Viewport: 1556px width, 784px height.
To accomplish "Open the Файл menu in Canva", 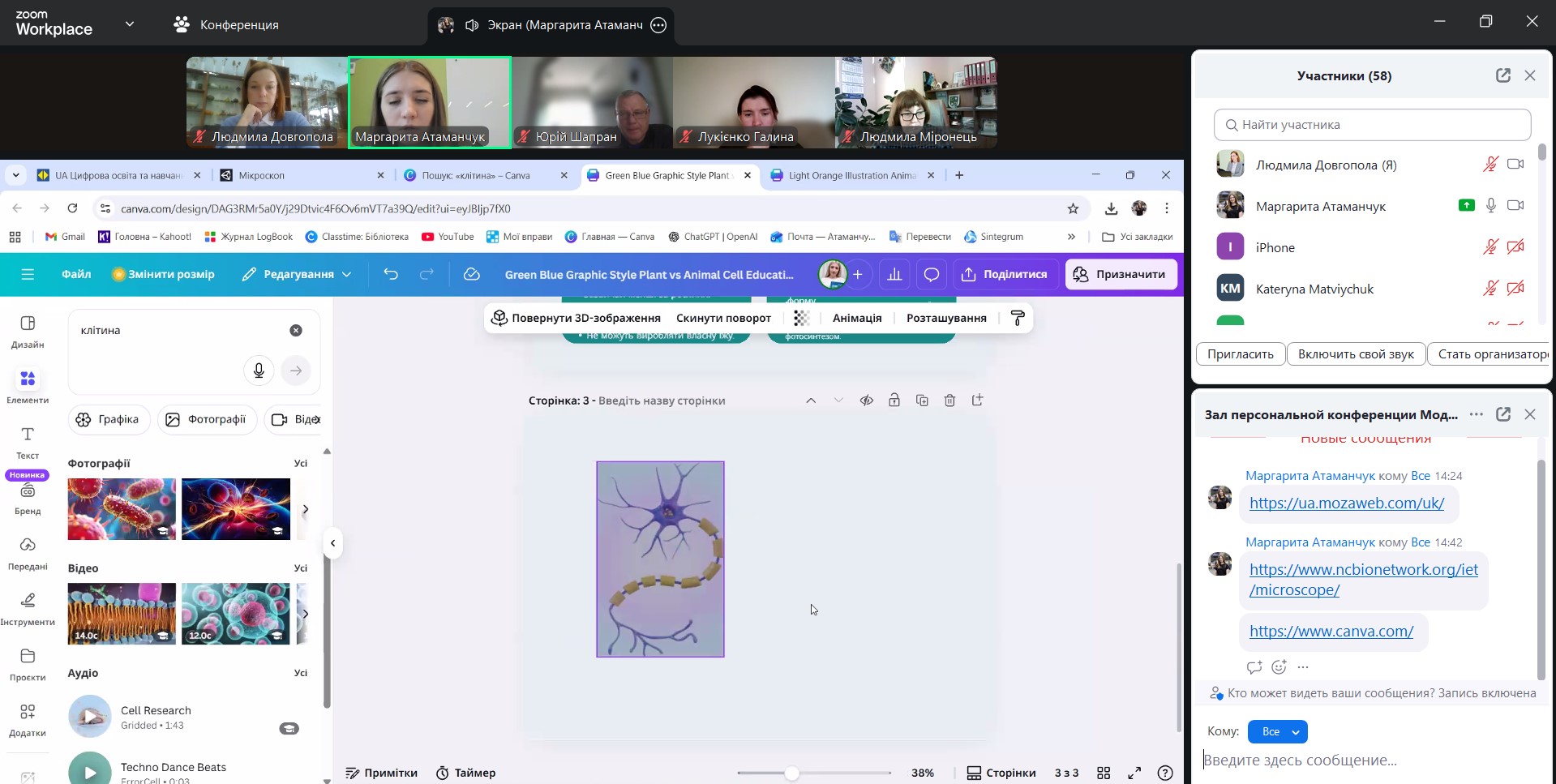I will pos(76,275).
